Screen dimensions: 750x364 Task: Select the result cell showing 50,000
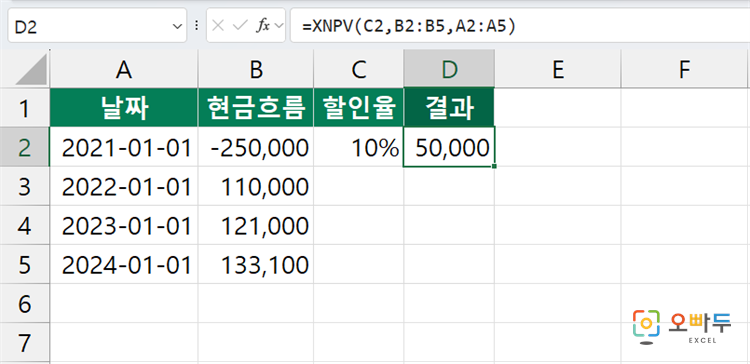(x=449, y=147)
